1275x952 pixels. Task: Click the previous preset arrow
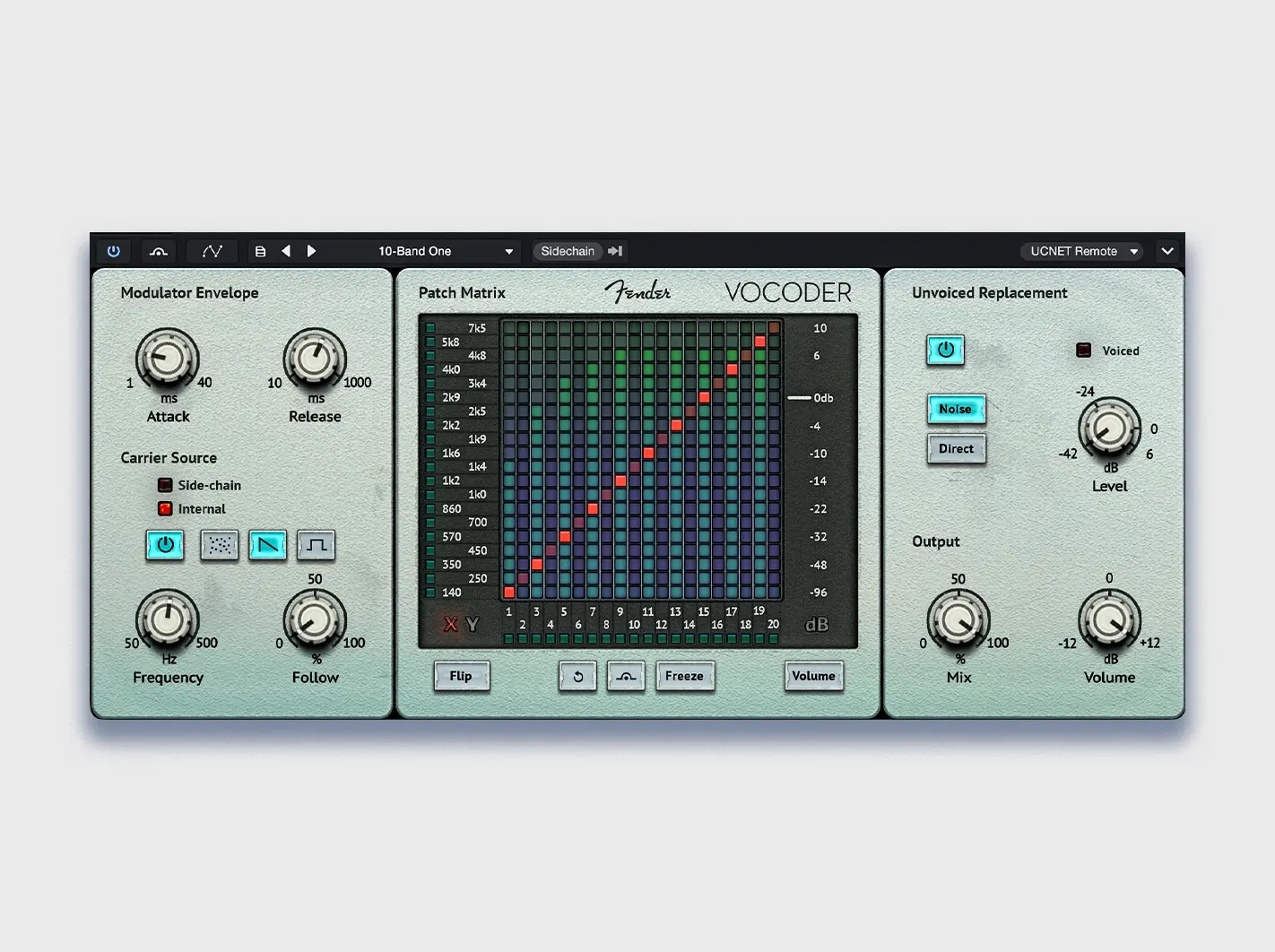click(x=286, y=251)
